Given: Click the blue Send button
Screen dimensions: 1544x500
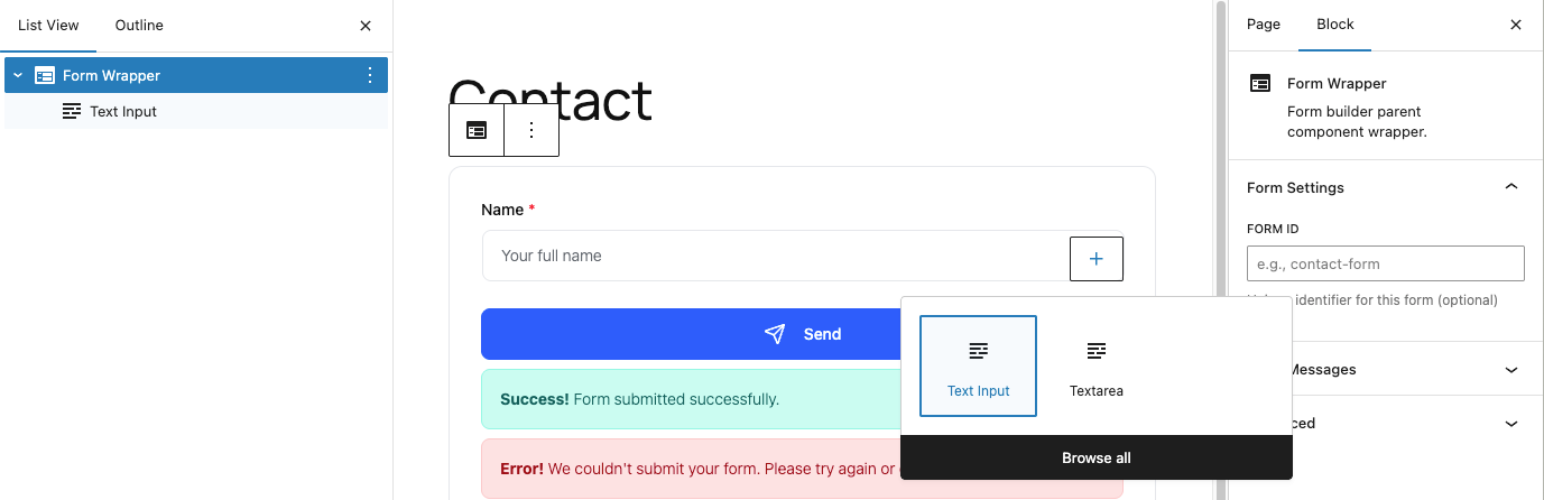Looking at the screenshot, I should (690, 334).
